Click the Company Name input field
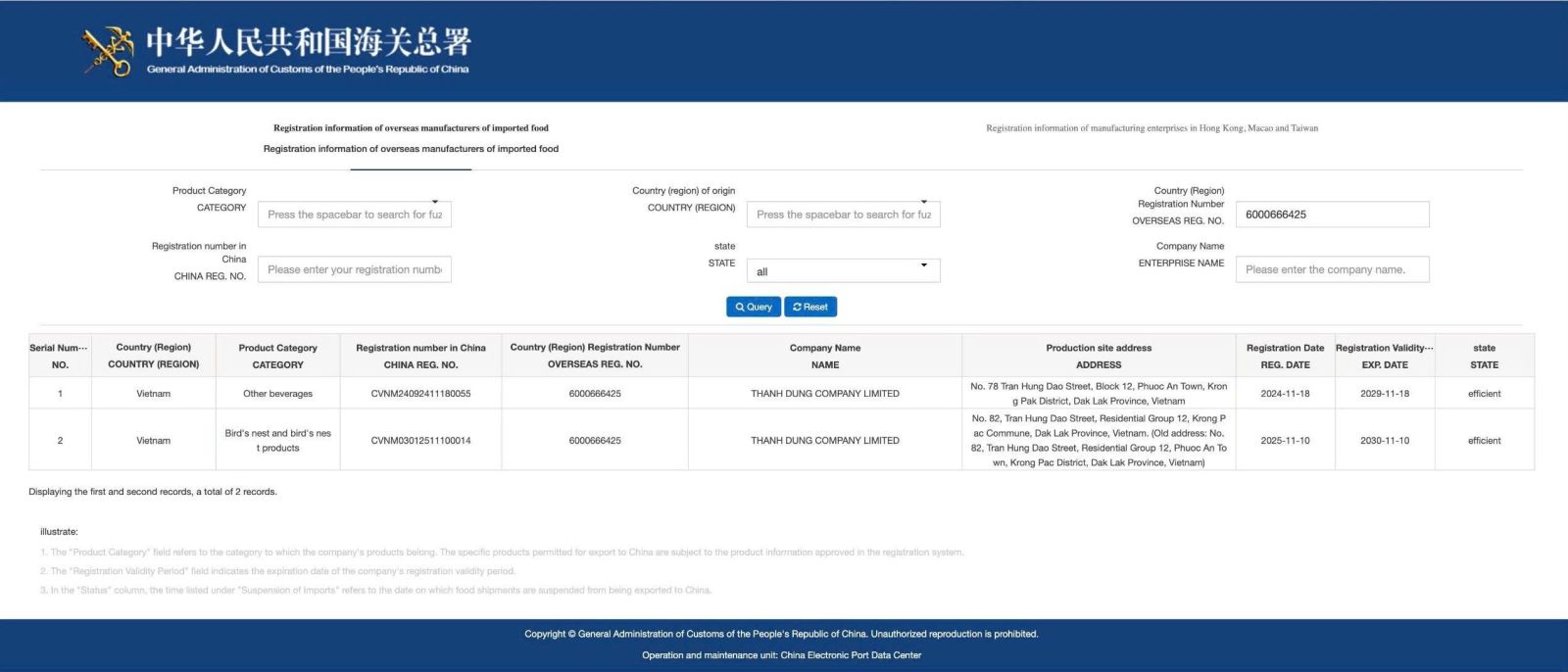 point(1333,269)
